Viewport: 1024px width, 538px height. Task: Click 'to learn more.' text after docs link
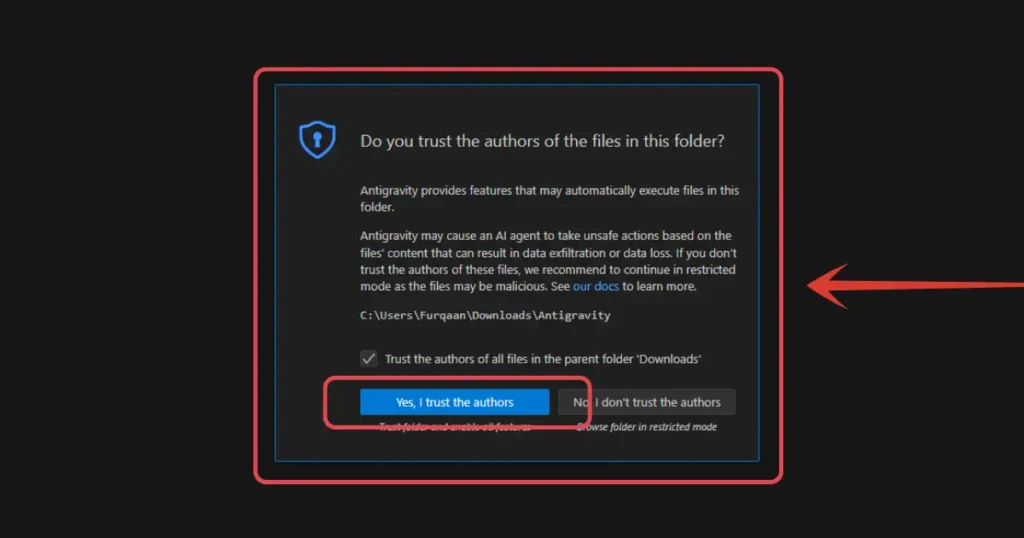(x=659, y=287)
